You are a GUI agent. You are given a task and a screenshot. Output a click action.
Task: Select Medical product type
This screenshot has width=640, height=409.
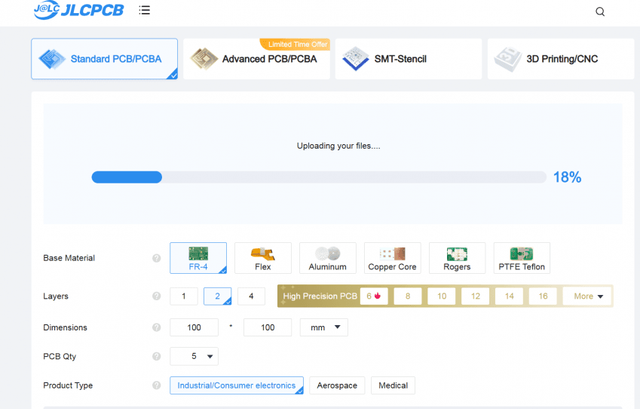[392, 385]
